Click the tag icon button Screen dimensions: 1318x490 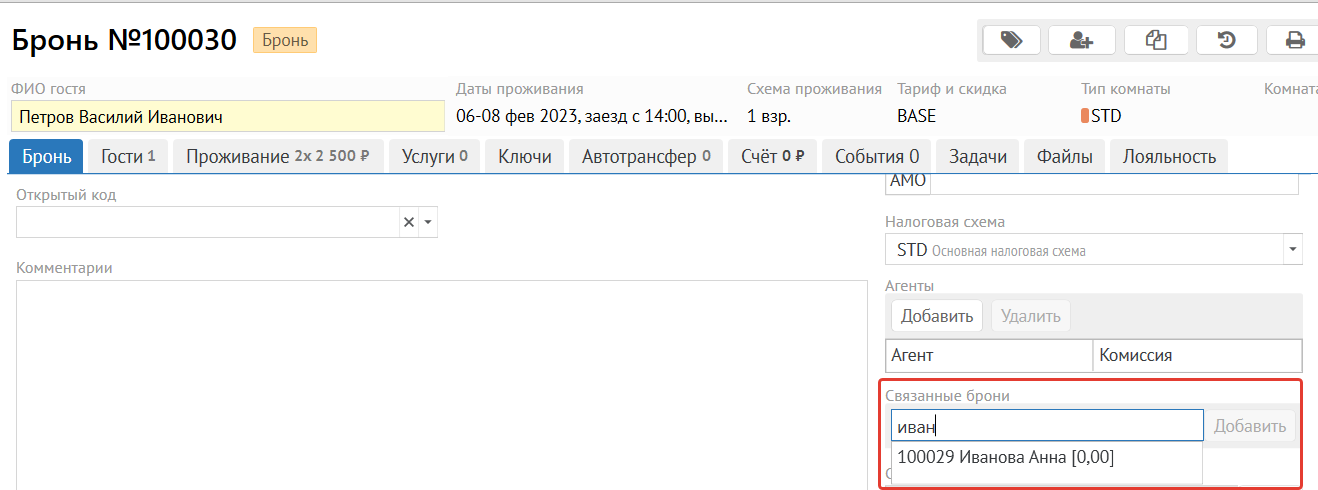tap(1011, 40)
